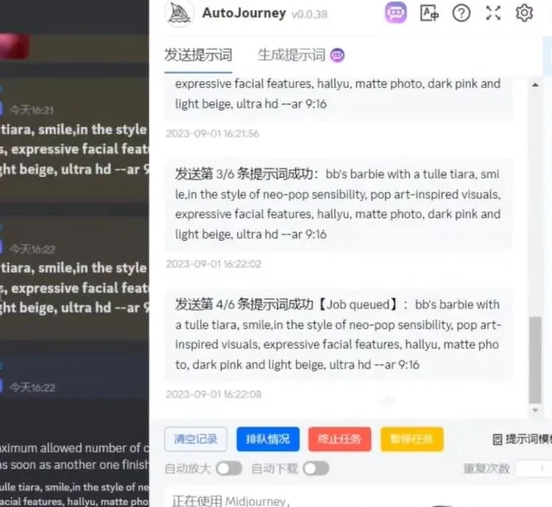Click the fullscreen expand icon
Image resolution: width=552 pixels, height=507 pixels.
click(493, 13)
